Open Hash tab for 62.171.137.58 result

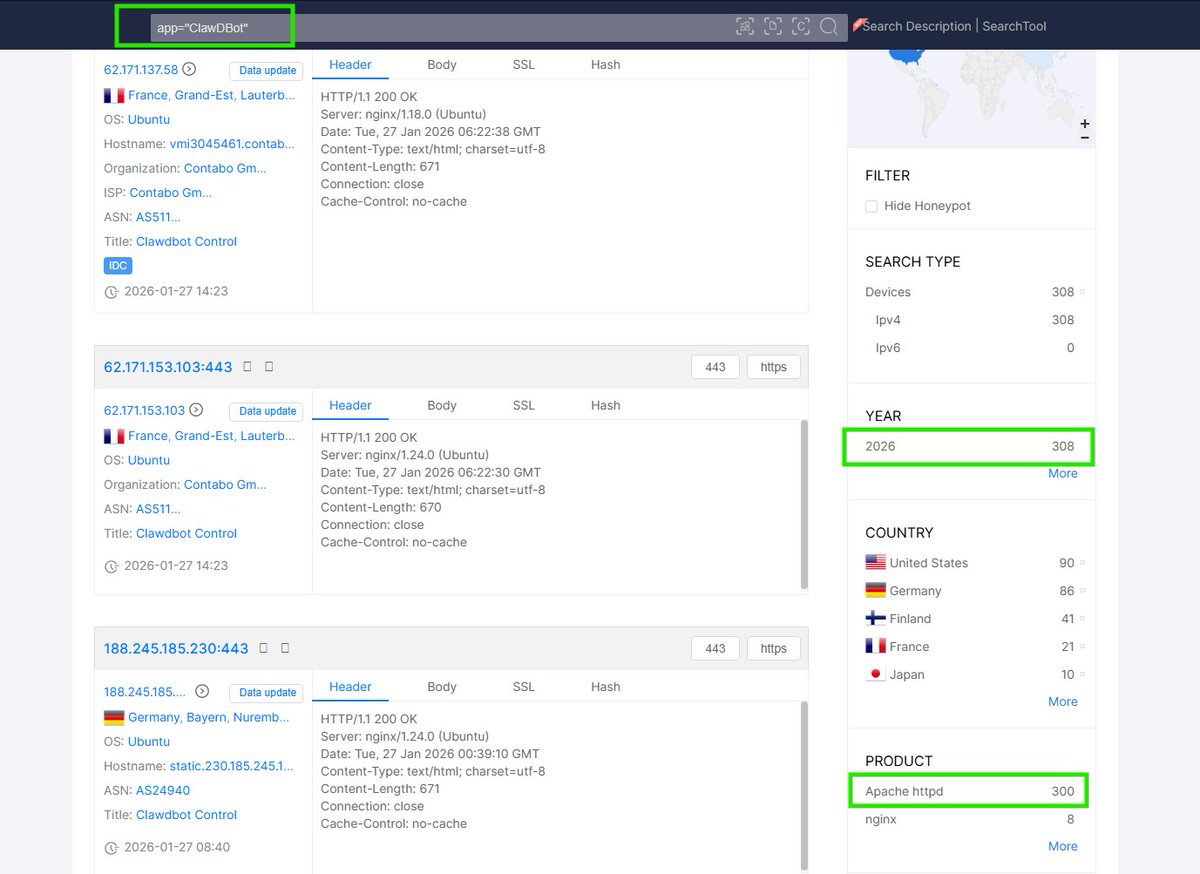(x=606, y=65)
